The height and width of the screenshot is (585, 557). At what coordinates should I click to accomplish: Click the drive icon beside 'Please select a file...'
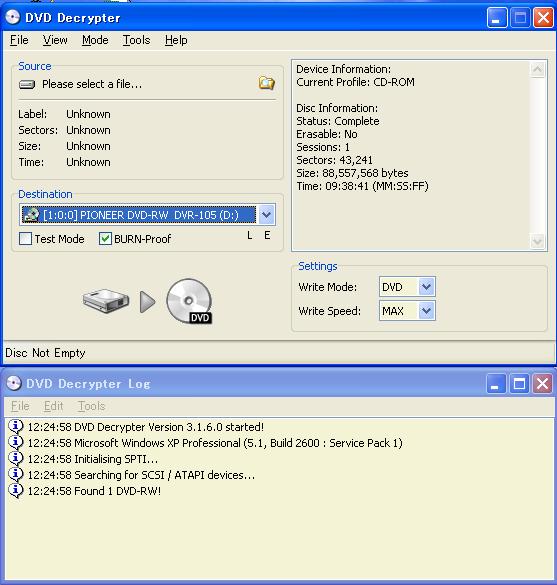point(27,85)
